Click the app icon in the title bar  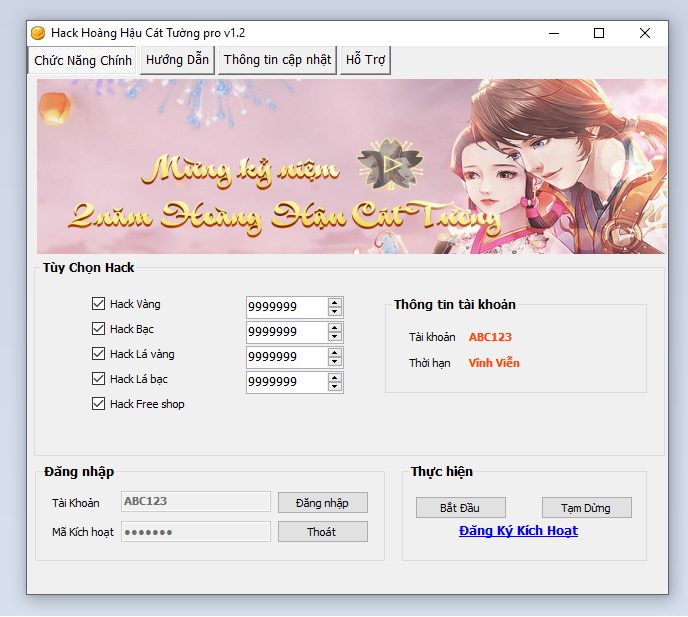point(39,33)
